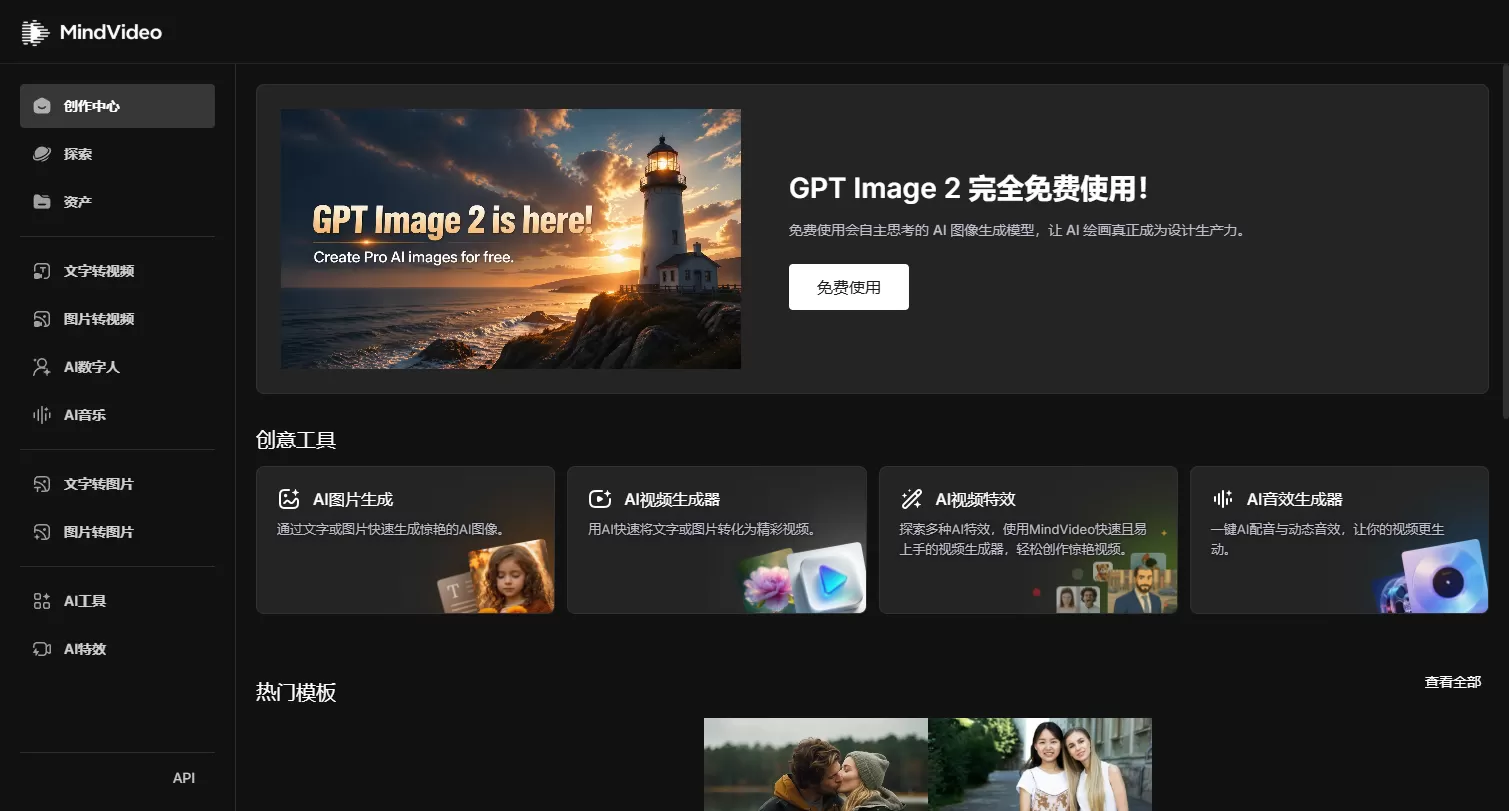1509x811 pixels.
Task: Click the 免费使用 button
Action: tap(849, 287)
